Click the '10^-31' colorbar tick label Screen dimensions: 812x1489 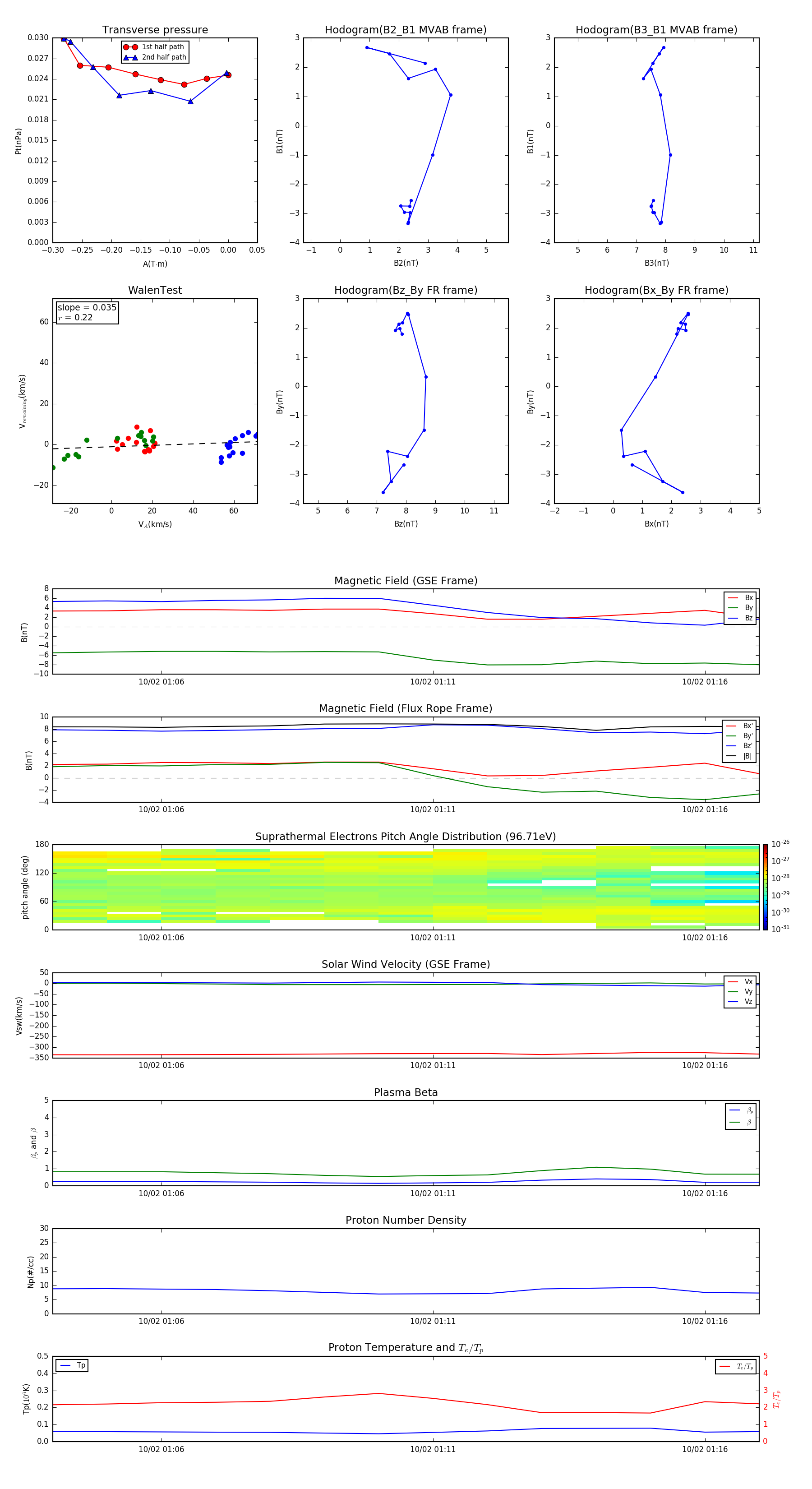click(x=780, y=929)
